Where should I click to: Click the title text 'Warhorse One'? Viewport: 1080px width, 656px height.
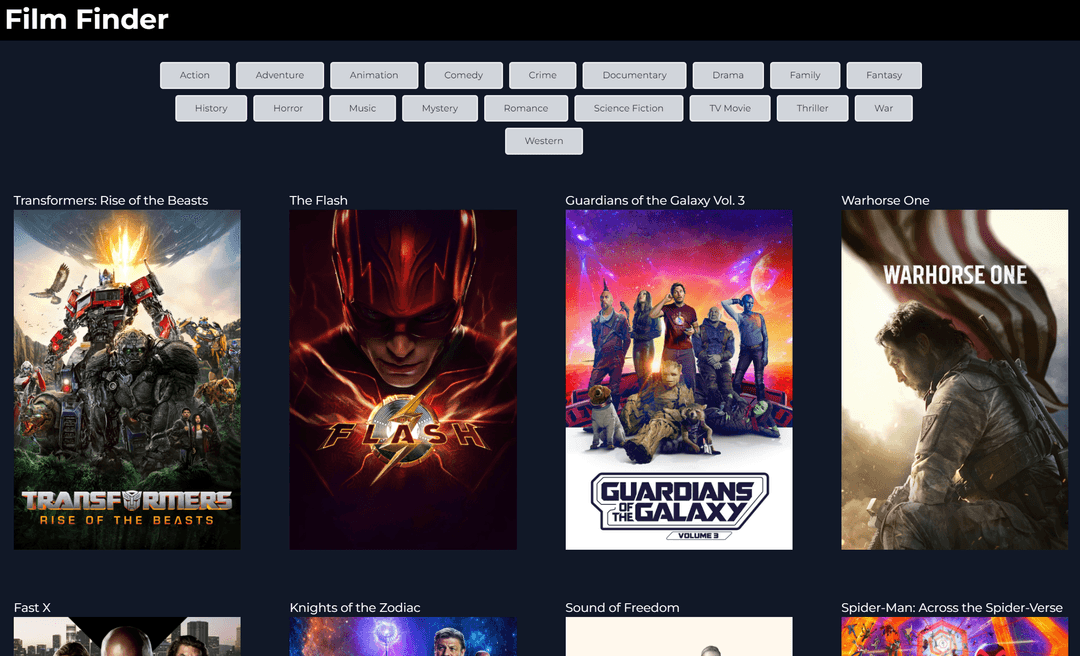(x=885, y=201)
